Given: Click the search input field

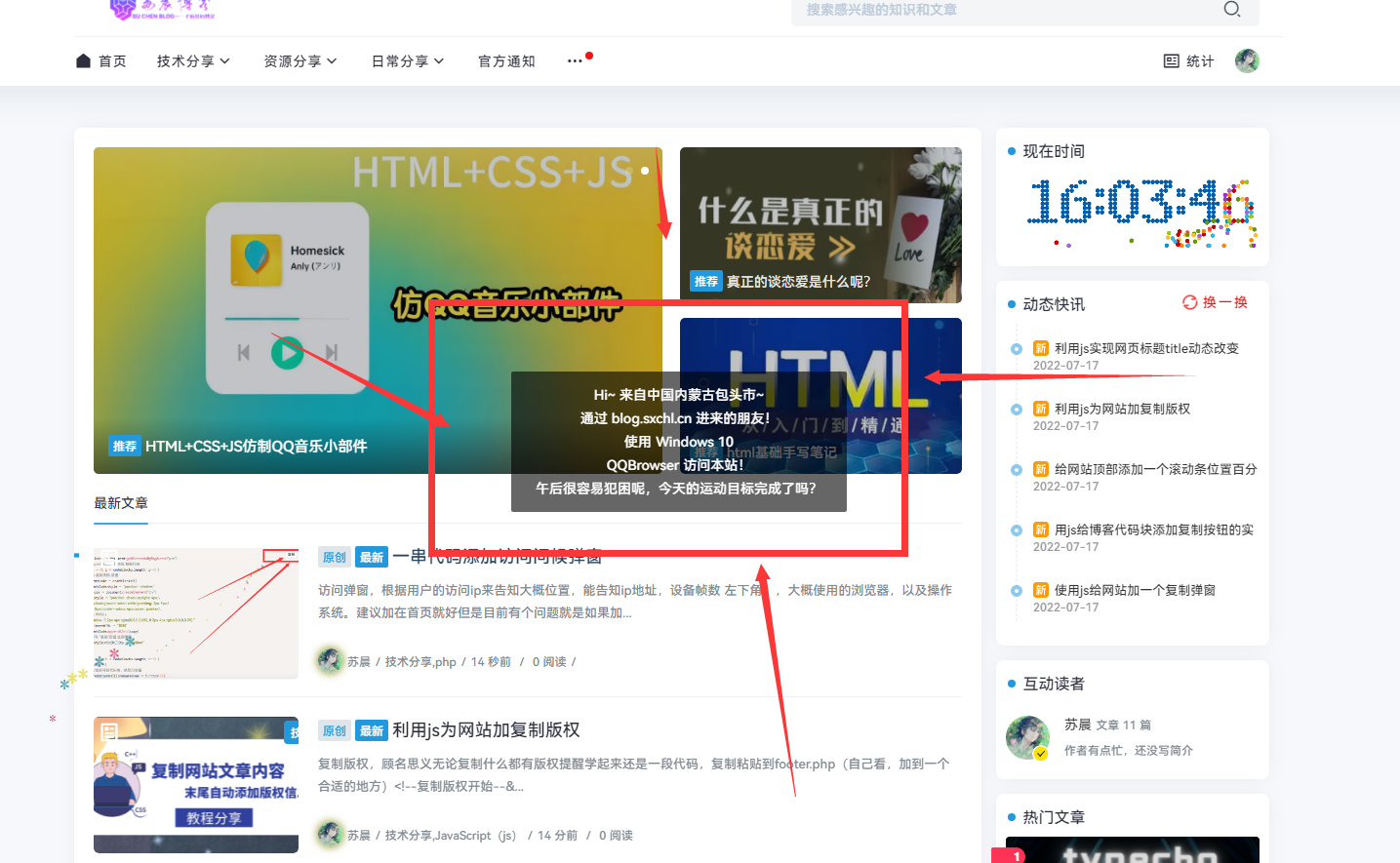Looking at the screenshot, I should [x=1005, y=10].
